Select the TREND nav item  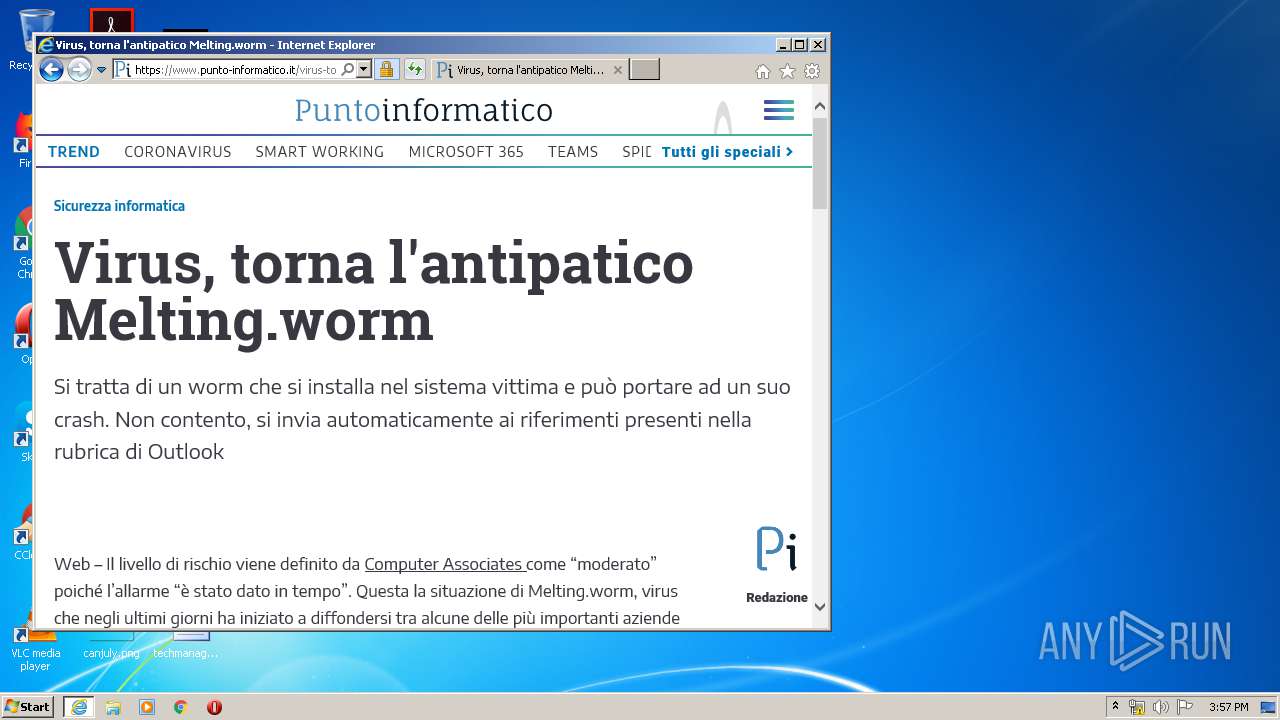coord(74,152)
